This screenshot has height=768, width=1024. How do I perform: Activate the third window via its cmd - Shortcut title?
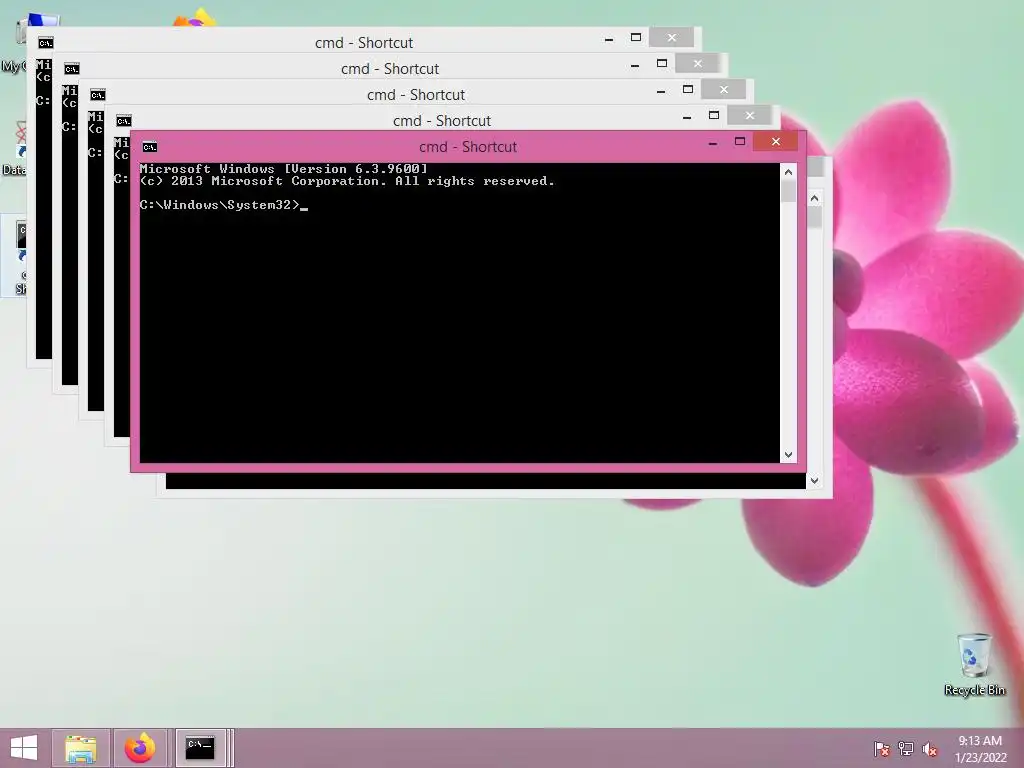(416, 95)
